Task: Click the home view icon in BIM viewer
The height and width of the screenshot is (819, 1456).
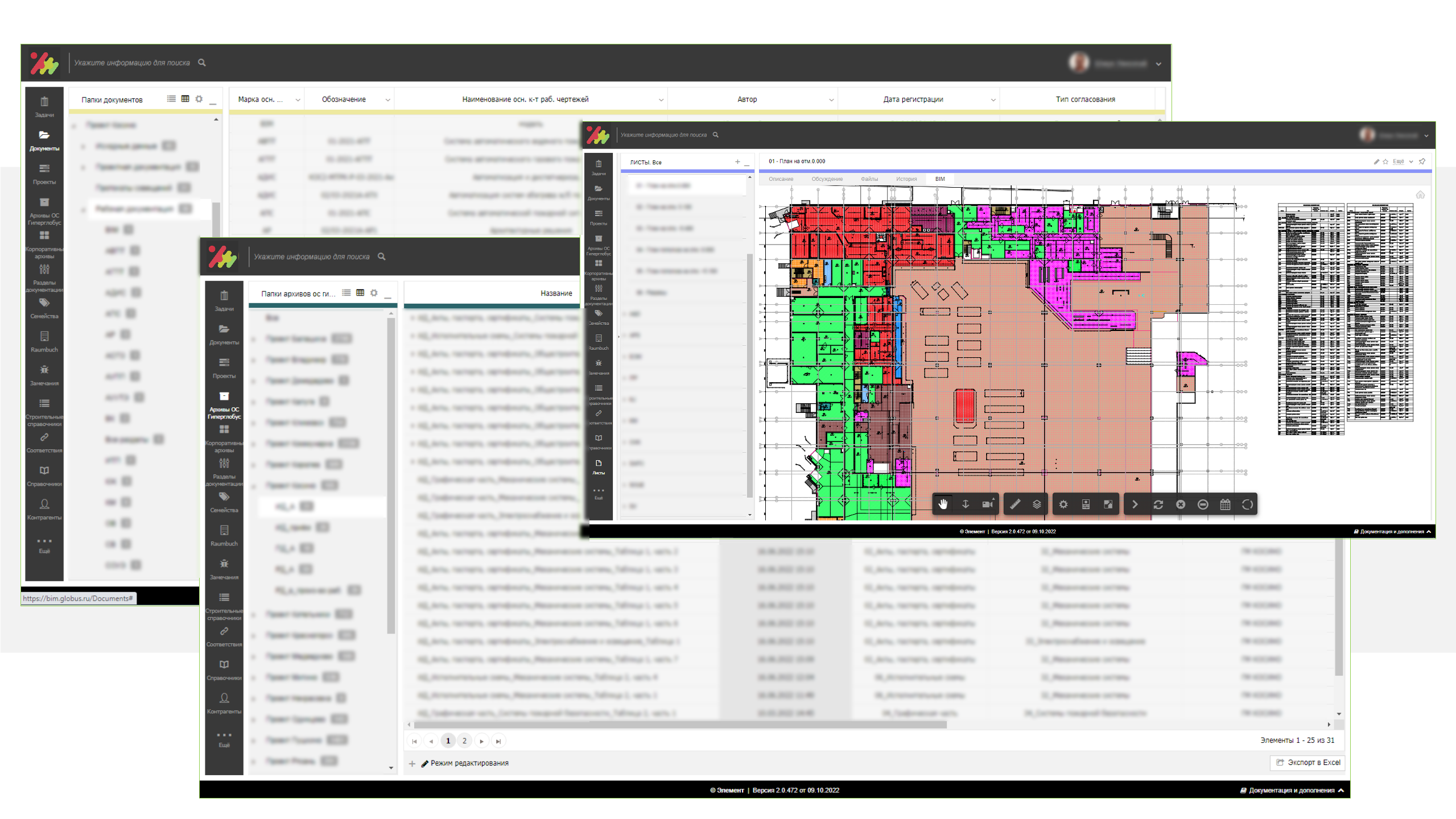Action: coord(1420,195)
